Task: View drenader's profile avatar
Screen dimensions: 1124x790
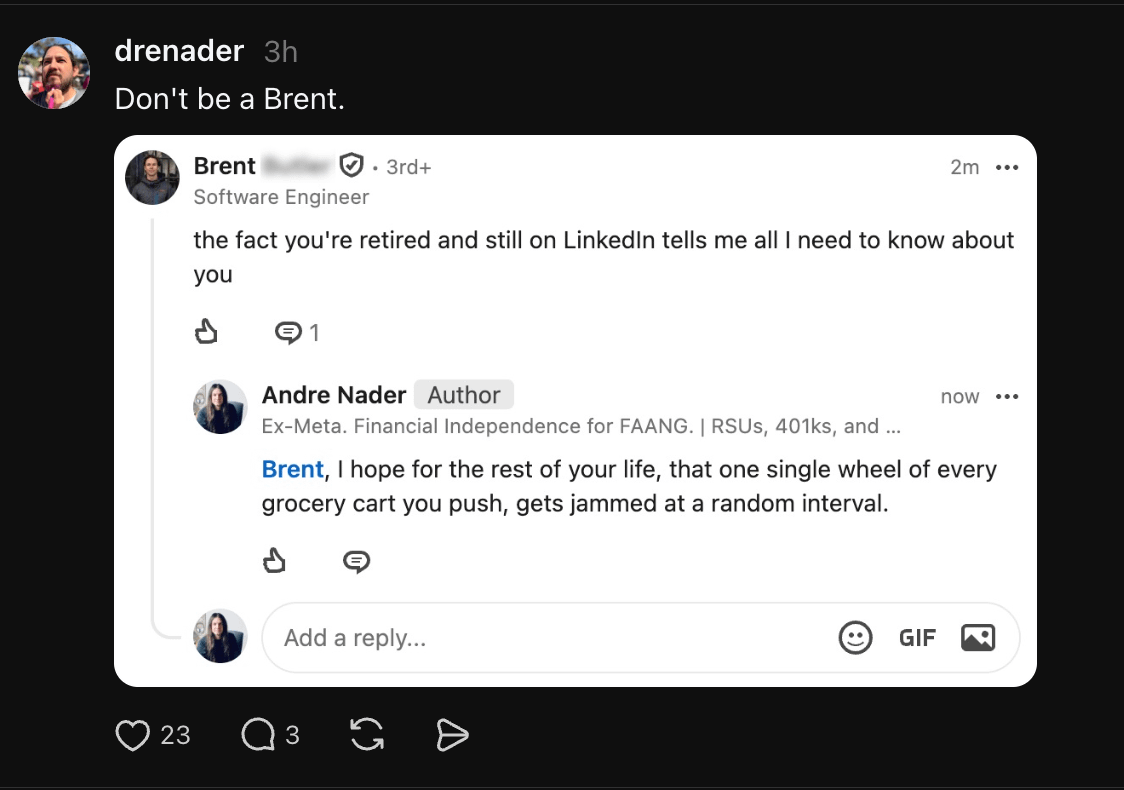Action: (x=54, y=73)
